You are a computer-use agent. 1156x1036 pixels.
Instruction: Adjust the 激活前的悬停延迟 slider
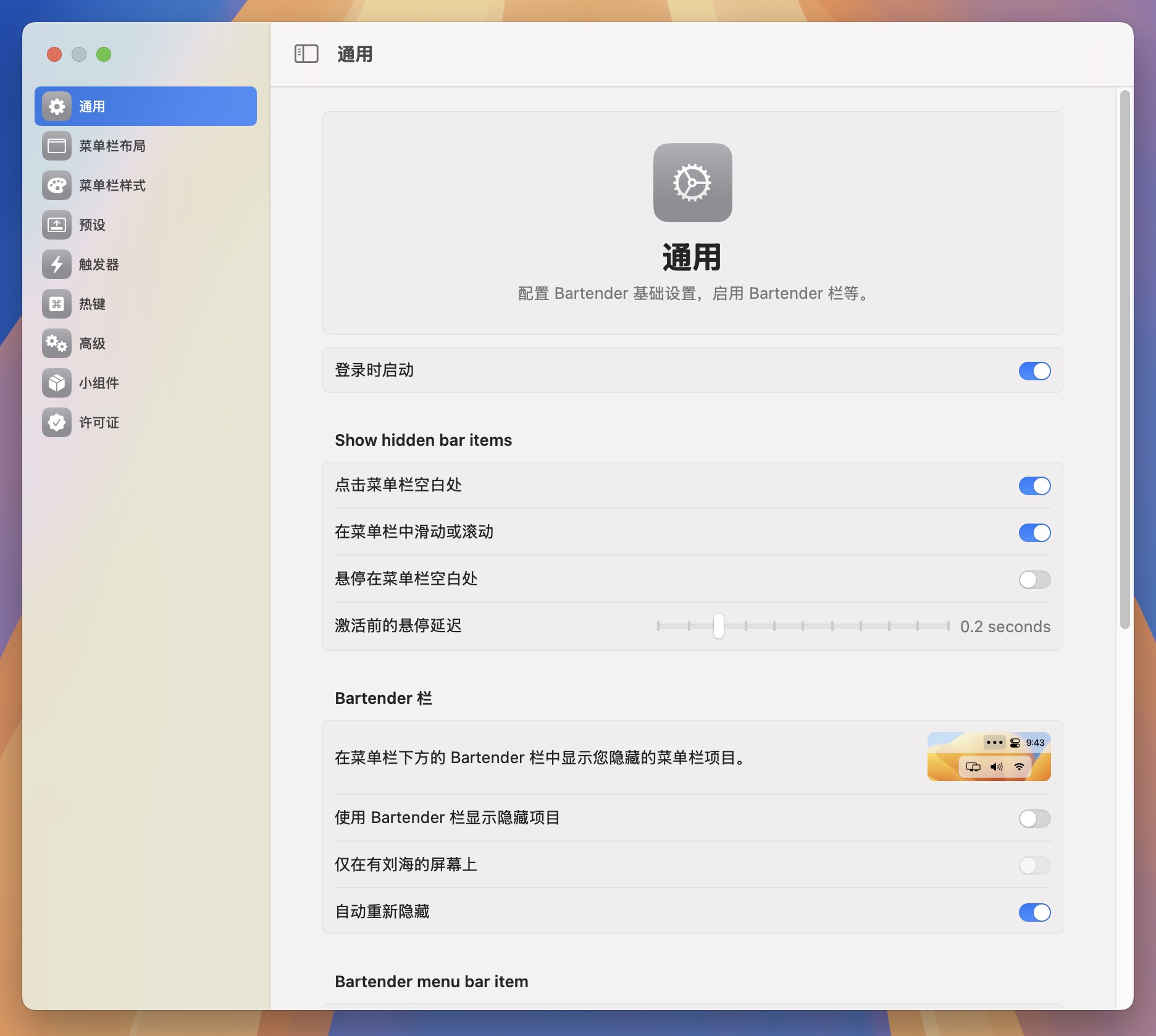[718, 626]
